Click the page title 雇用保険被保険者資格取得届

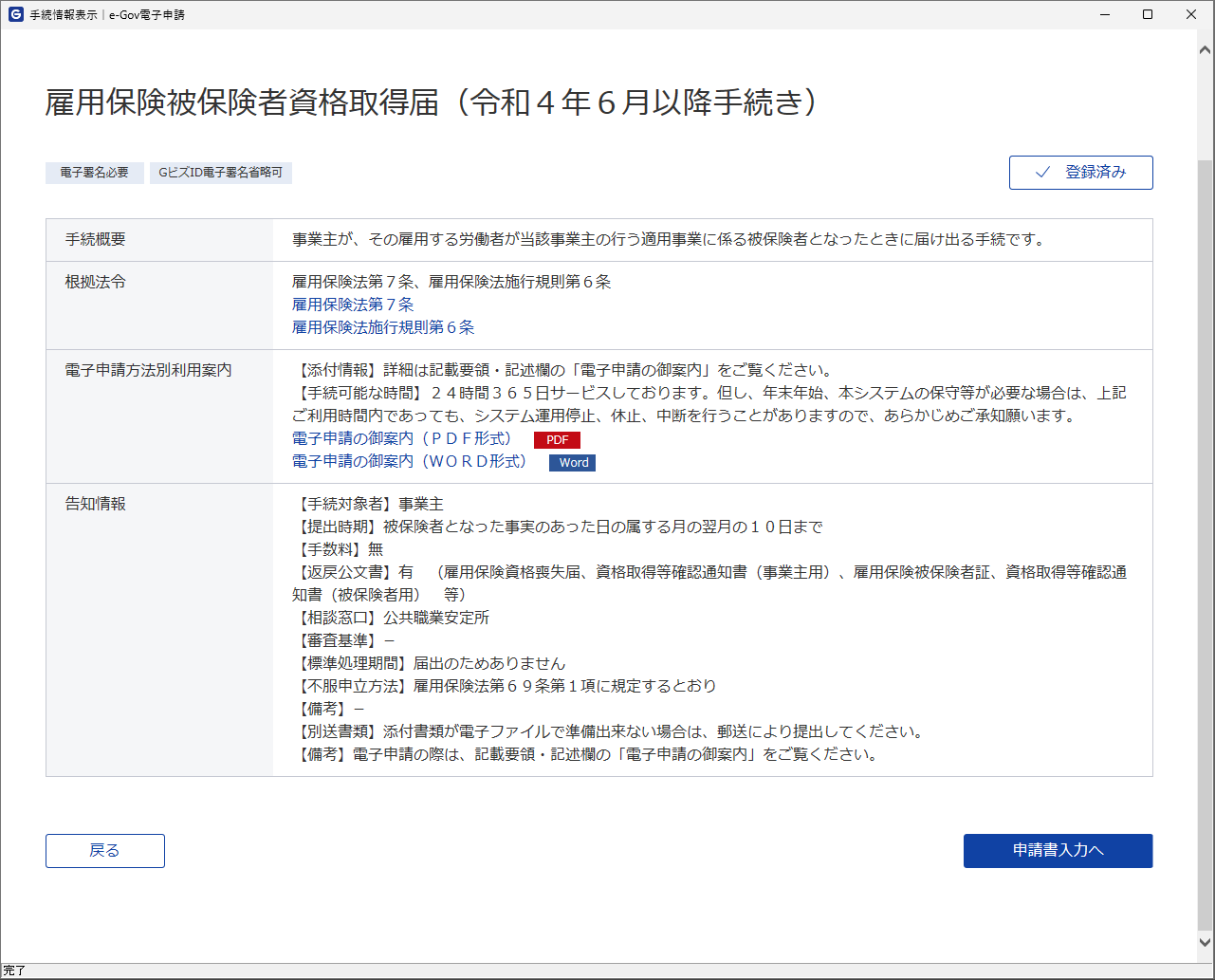click(432, 102)
